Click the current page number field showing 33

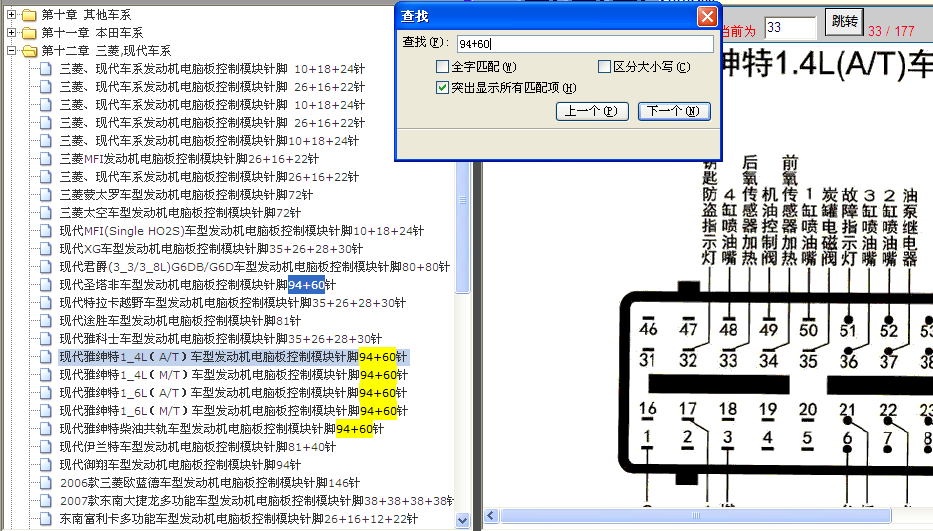coord(790,27)
